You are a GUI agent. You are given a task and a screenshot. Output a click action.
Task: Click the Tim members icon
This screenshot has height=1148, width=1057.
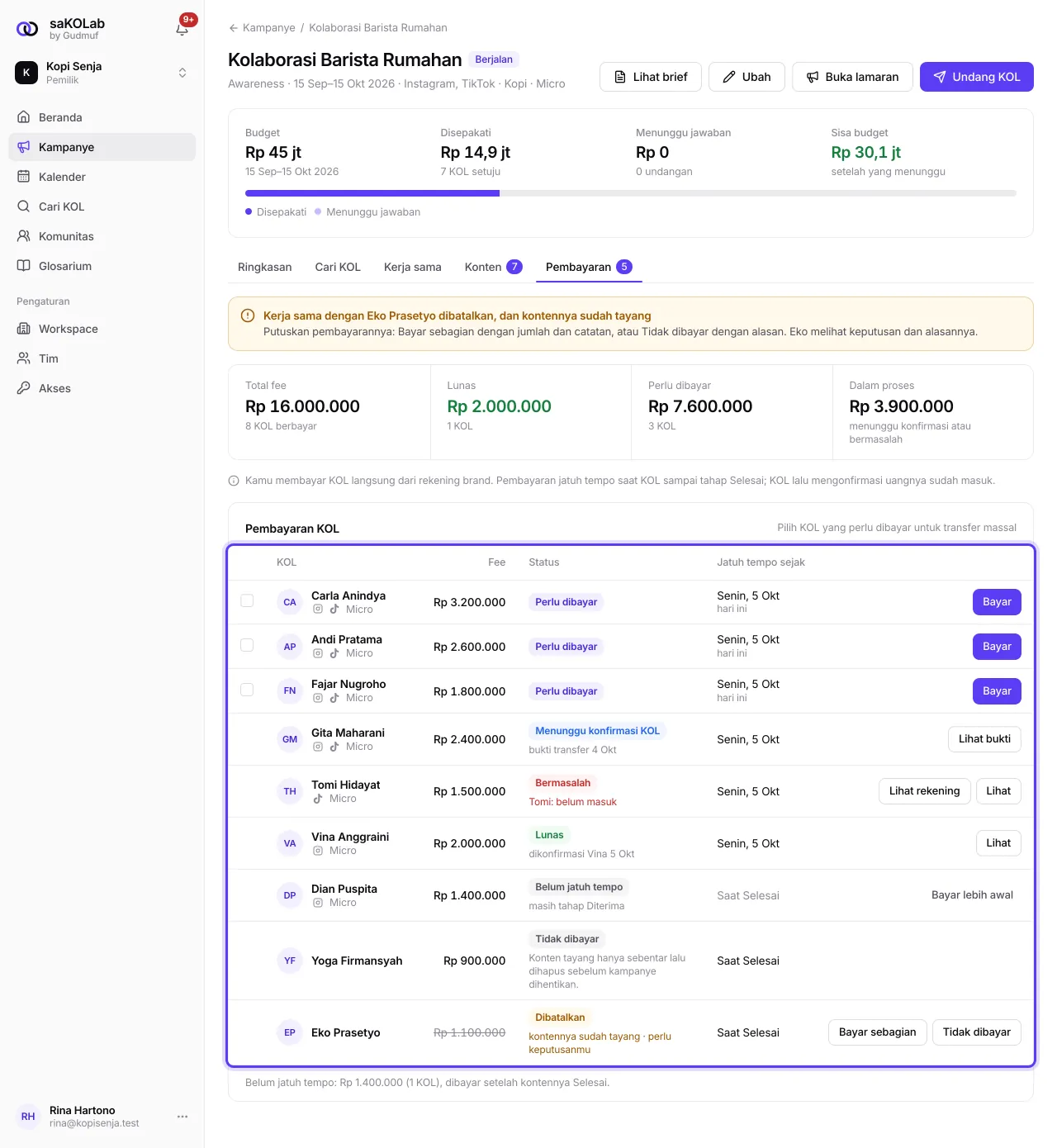(24, 358)
